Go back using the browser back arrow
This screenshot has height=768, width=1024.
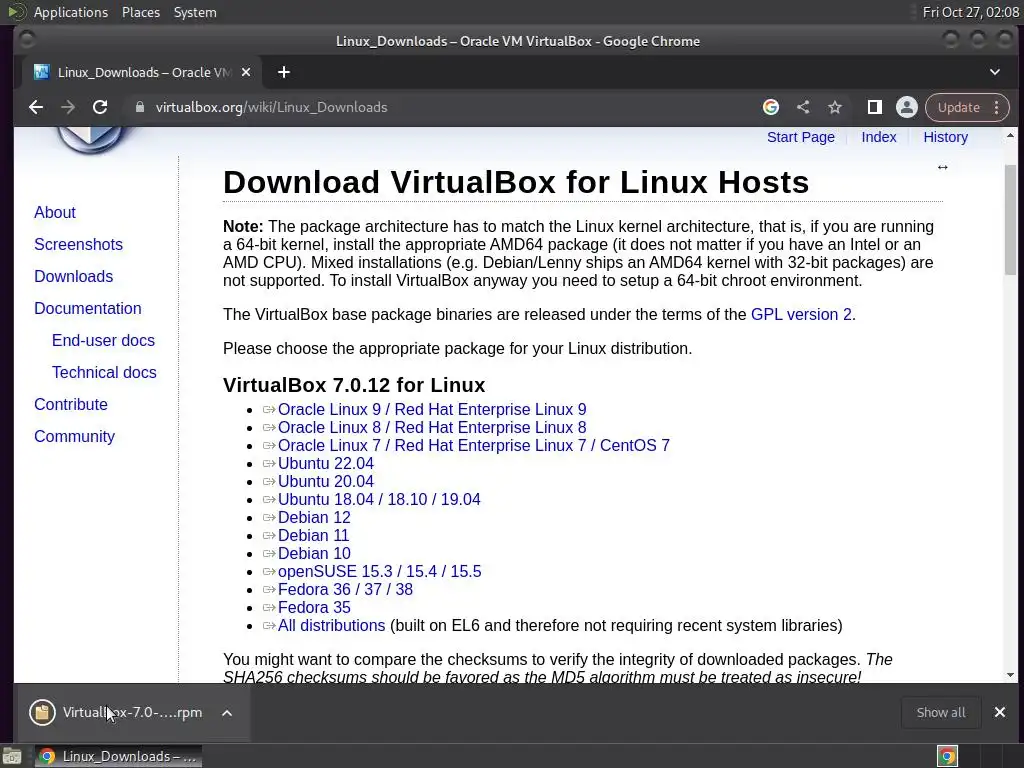[x=36, y=107]
